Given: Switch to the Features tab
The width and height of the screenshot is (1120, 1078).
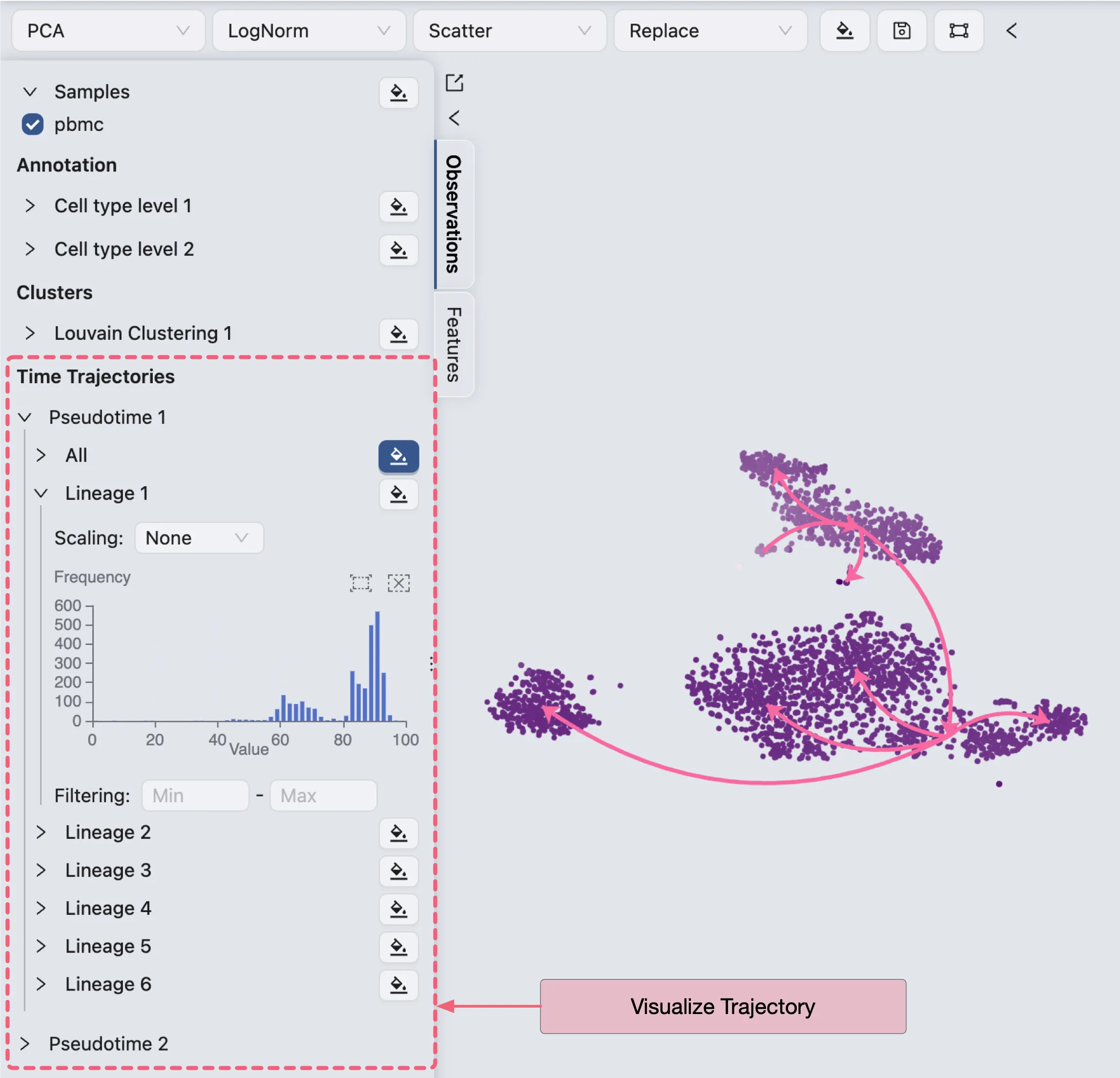Looking at the screenshot, I should [454, 345].
